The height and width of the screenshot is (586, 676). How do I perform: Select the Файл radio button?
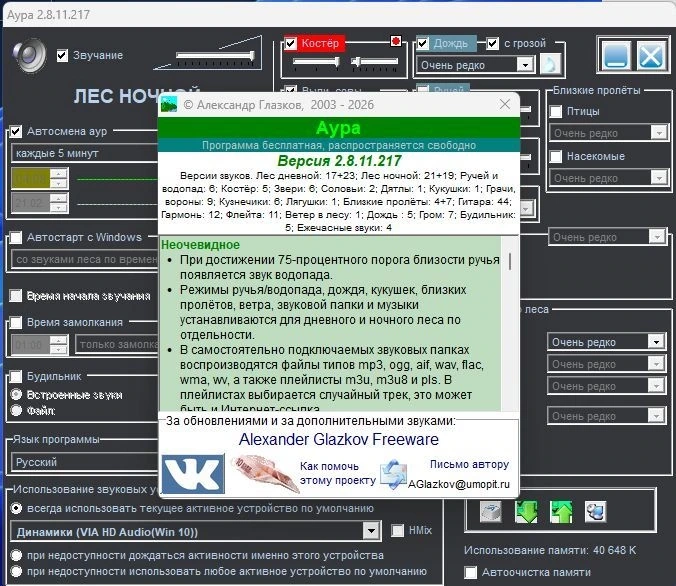16,410
